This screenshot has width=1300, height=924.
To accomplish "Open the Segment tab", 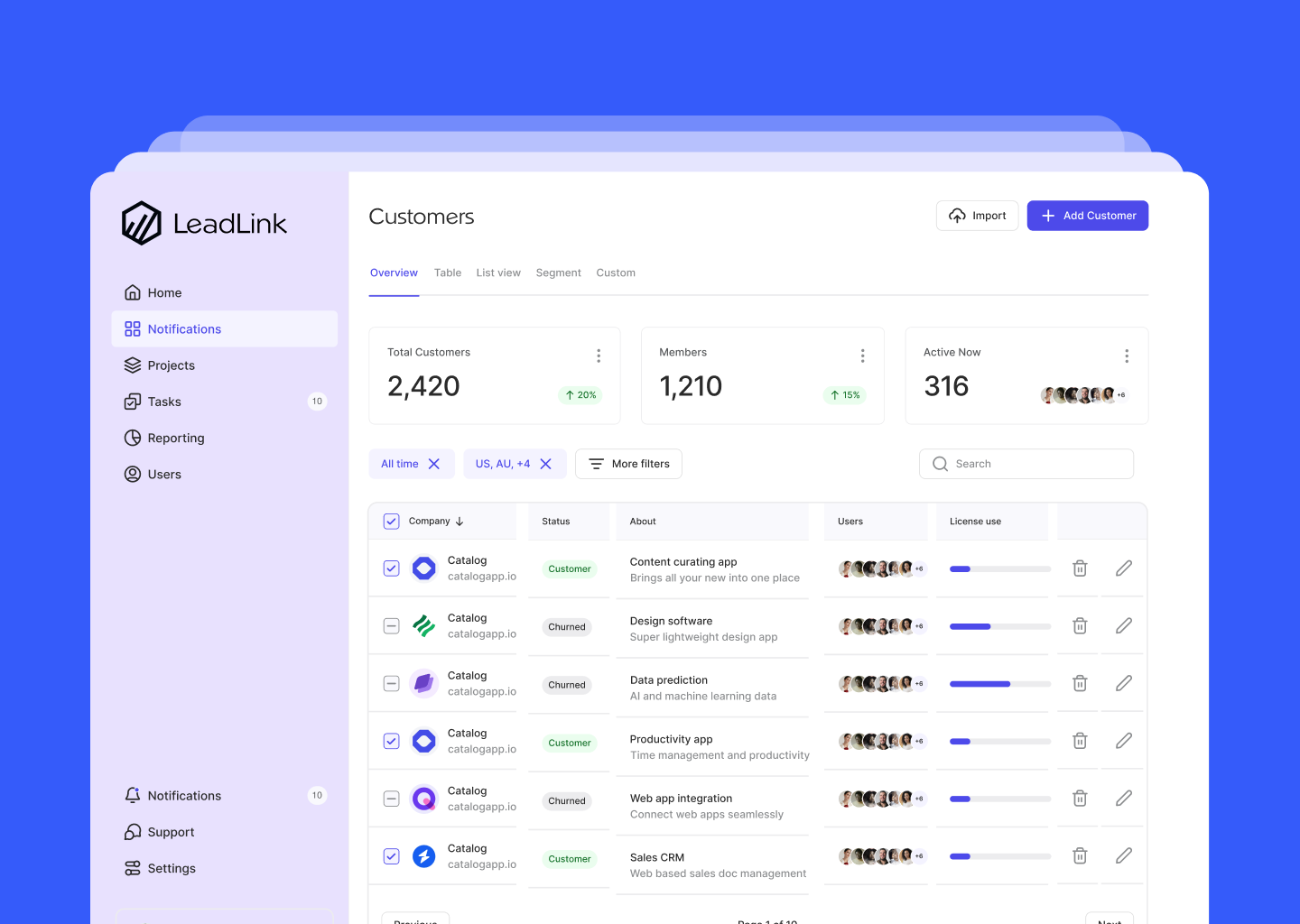I will click(558, 273).
